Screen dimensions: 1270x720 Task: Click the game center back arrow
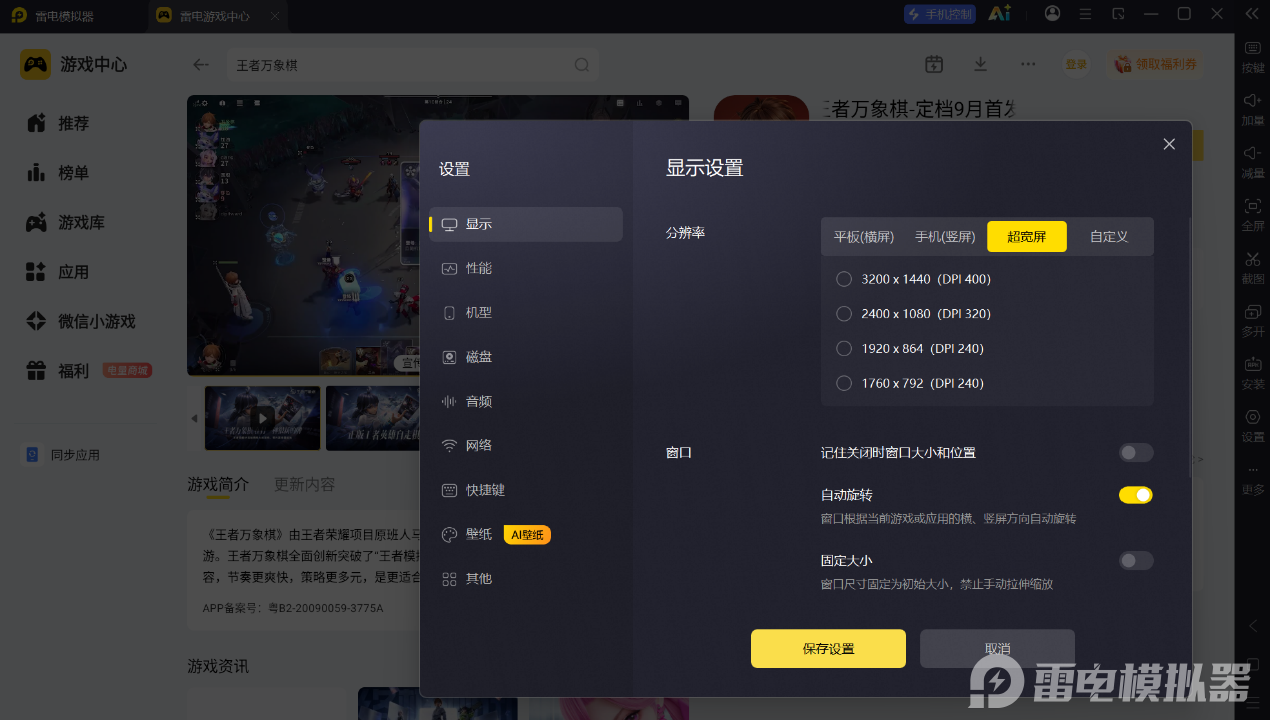click(x=201, y=64)
